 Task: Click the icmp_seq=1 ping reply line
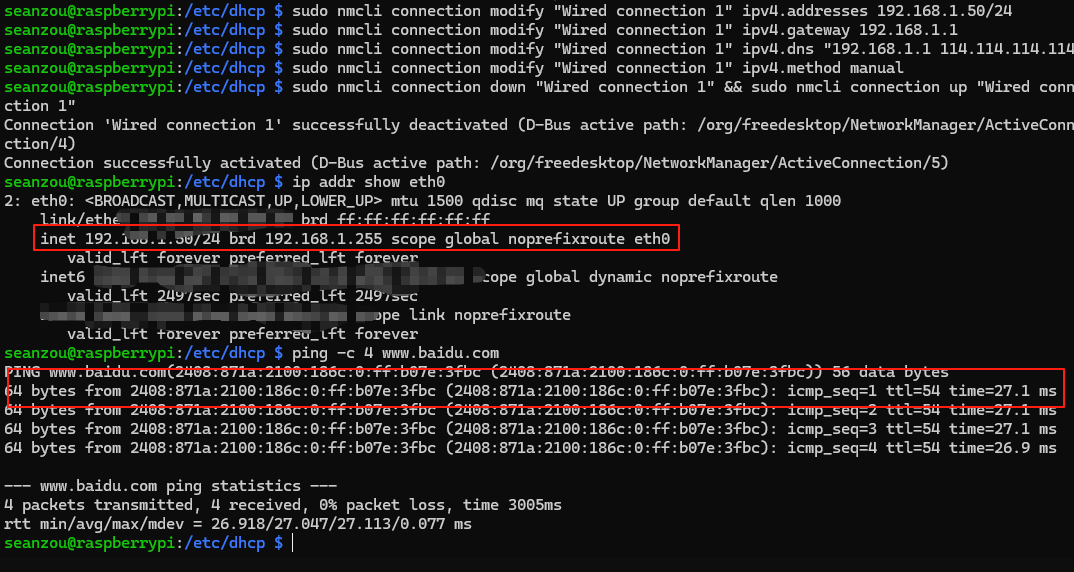tap(530, 391)
